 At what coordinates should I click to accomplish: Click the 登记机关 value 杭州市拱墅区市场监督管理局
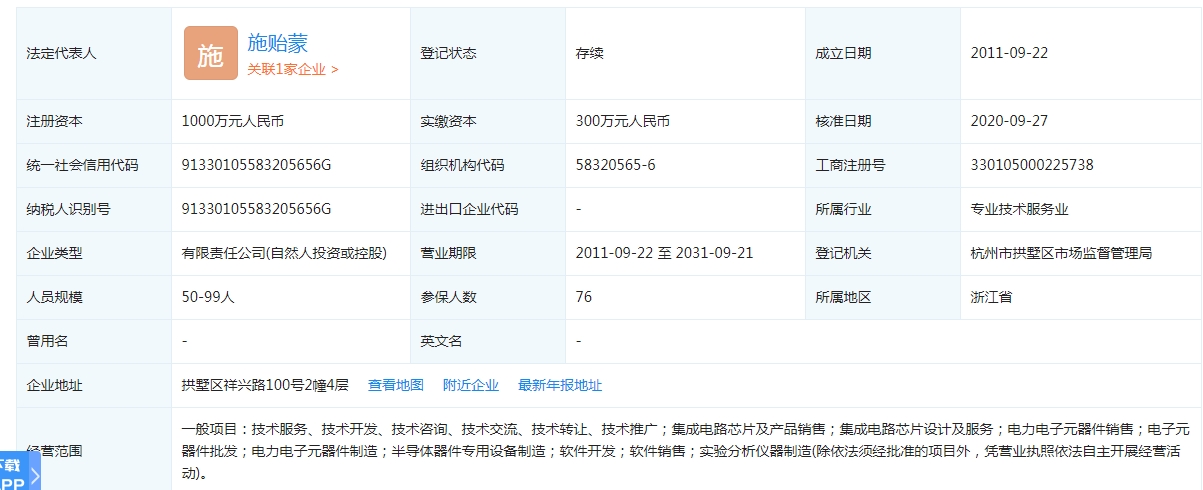coord(1061,253)
